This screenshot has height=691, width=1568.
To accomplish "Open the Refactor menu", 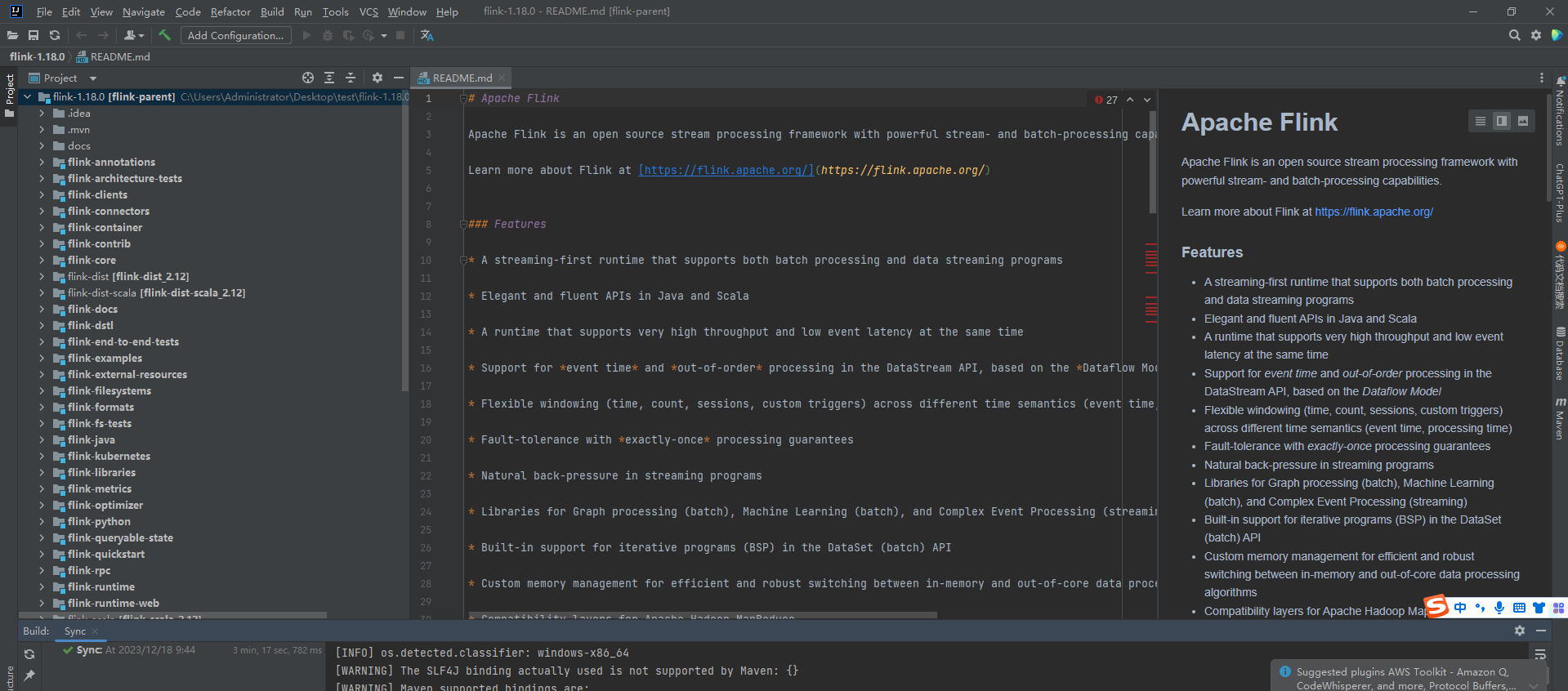I will [x=230, y=11].
